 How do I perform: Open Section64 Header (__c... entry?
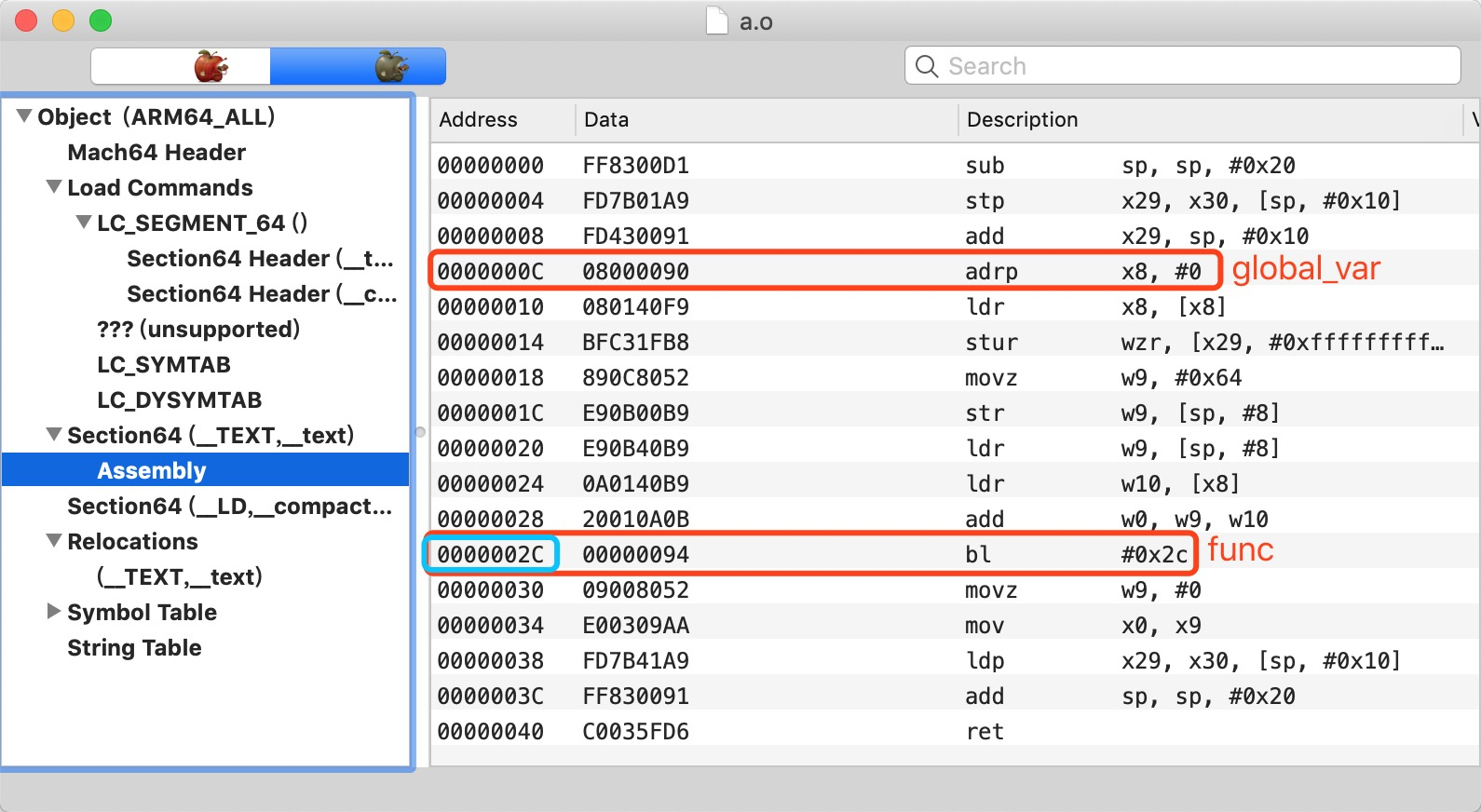(x=262, y=293)
